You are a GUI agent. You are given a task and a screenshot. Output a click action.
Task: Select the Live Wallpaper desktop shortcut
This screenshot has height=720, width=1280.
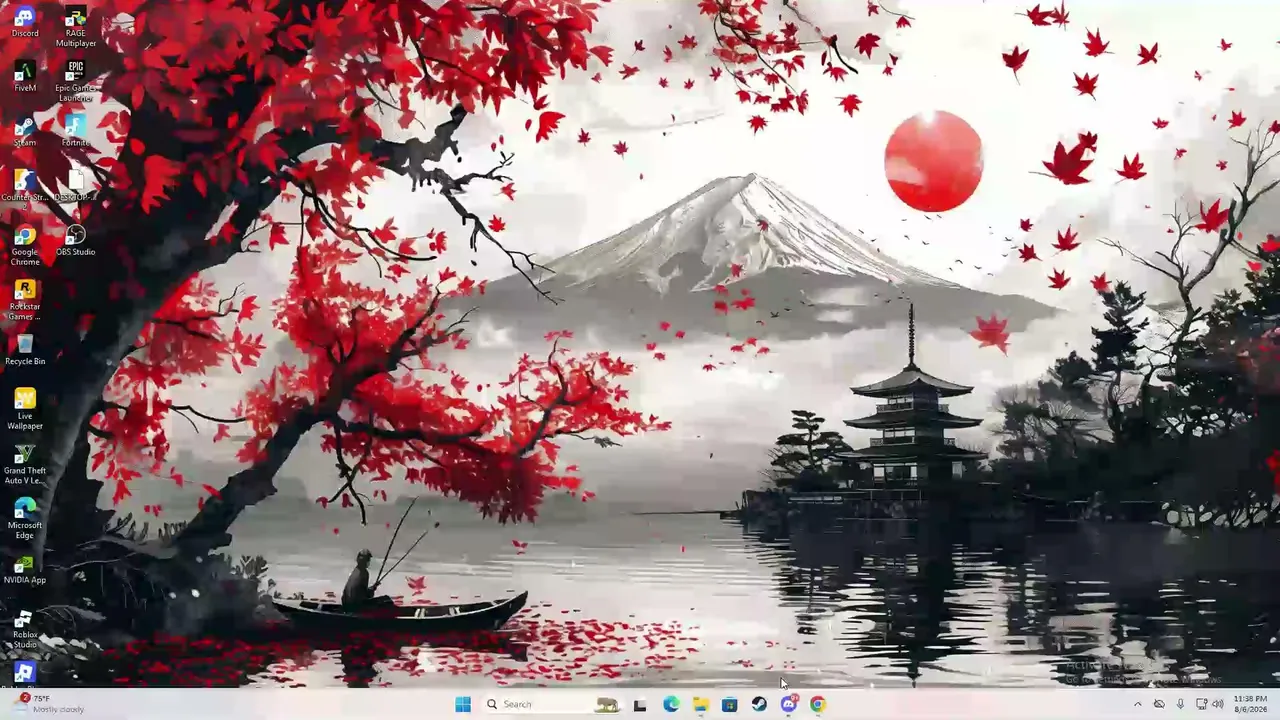(x=25, y=409)
